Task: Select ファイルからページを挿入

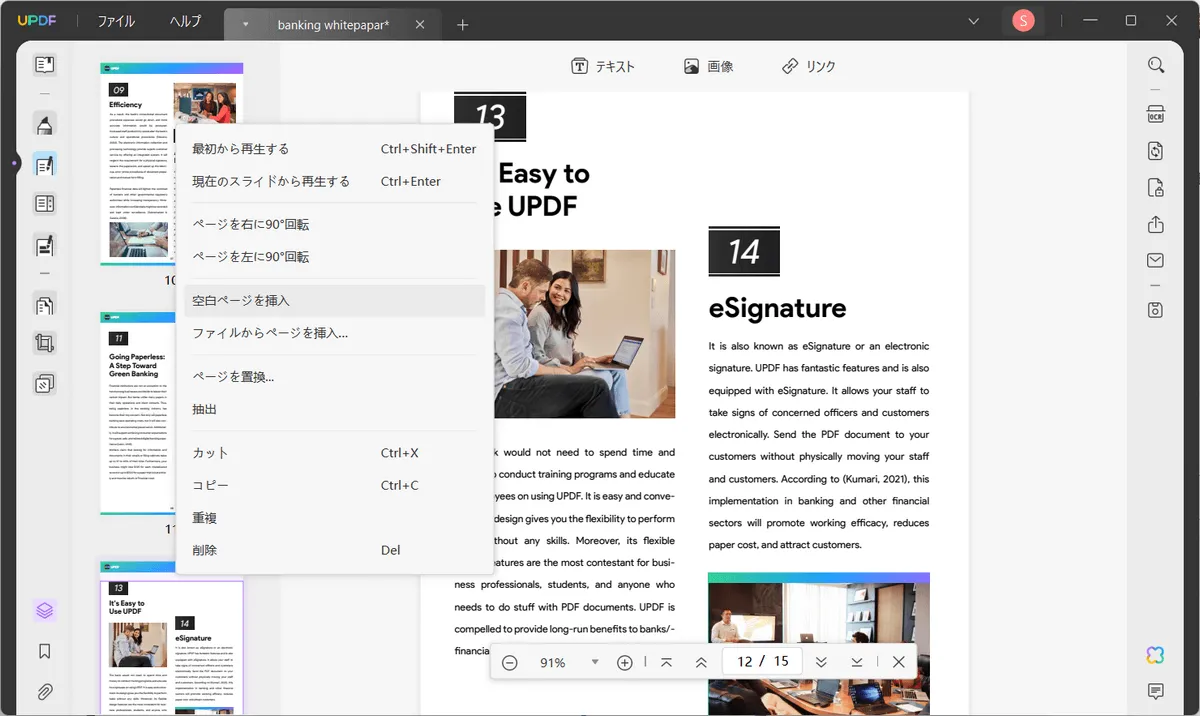Action: (x=335, y=333)
